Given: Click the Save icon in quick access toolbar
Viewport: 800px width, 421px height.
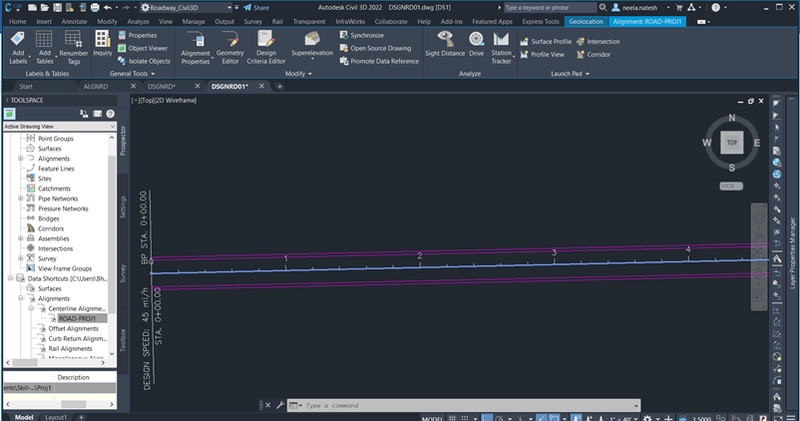Looking at the screenshot, I should click(57, 7).
